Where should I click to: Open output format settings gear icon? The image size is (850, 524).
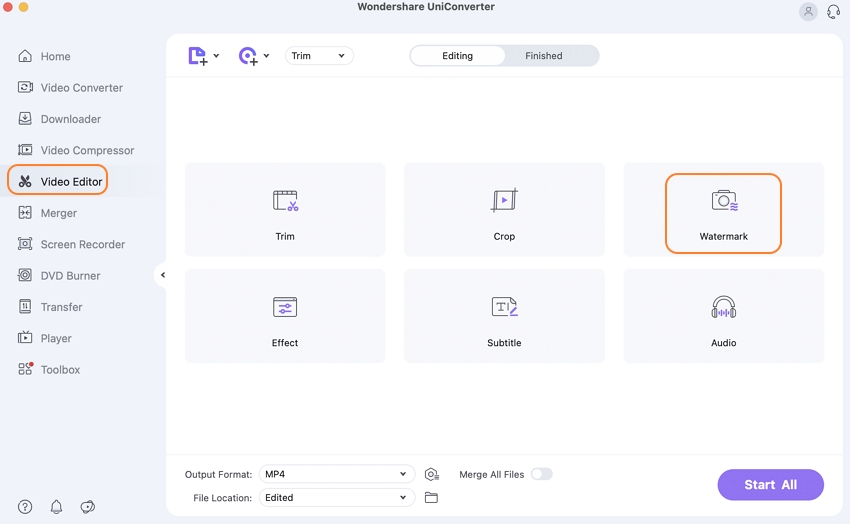click(x=431, y=474)
